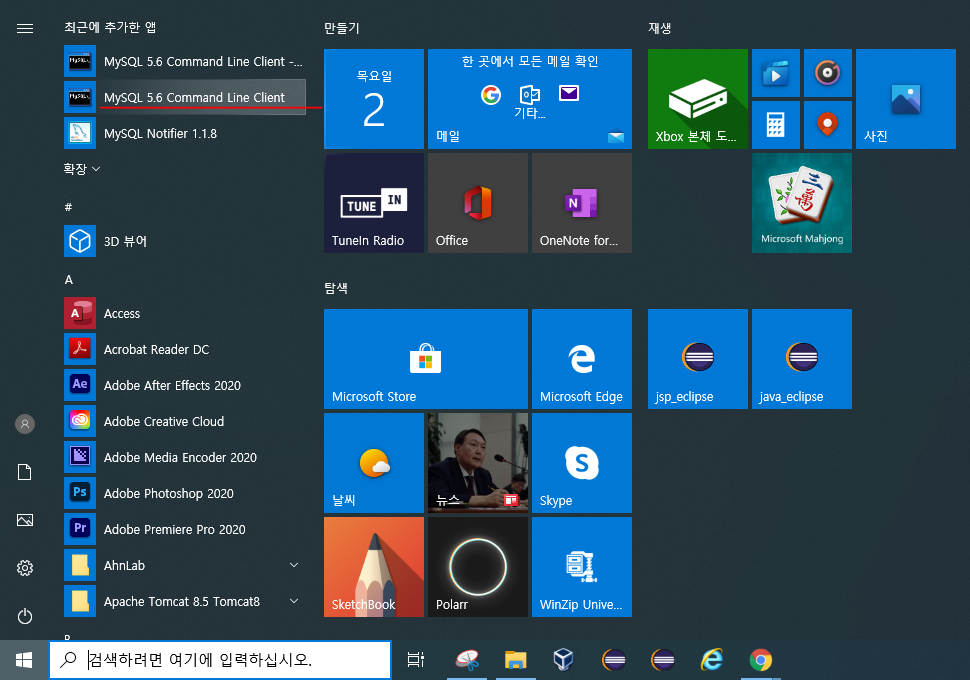
Task: Expand the Apache Tomcat 8.5 Tomcat8 folder
Action: tap(184, 601)
